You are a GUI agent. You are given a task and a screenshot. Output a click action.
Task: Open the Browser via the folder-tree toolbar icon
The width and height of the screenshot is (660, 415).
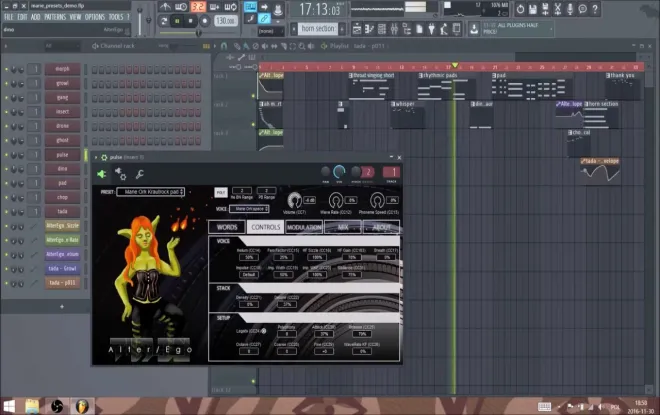coord(407,29)
